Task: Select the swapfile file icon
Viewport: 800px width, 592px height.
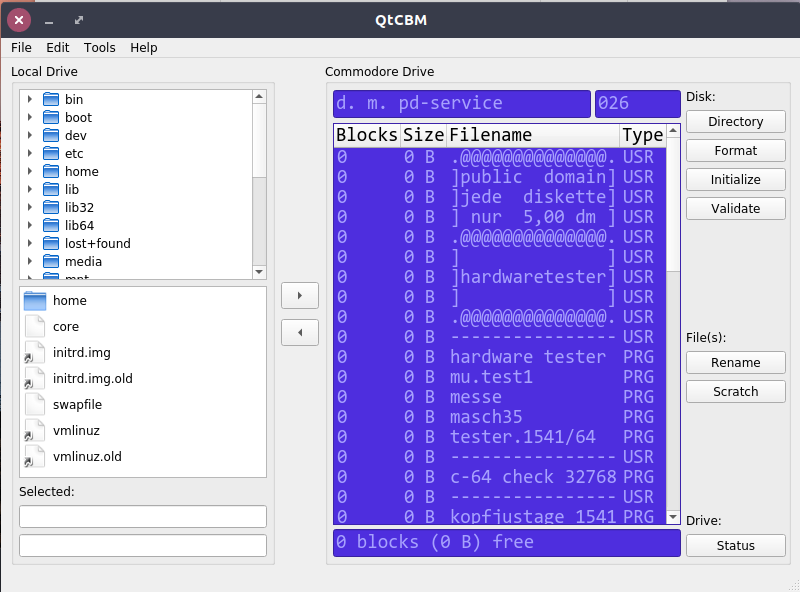Action: [35, 405]
